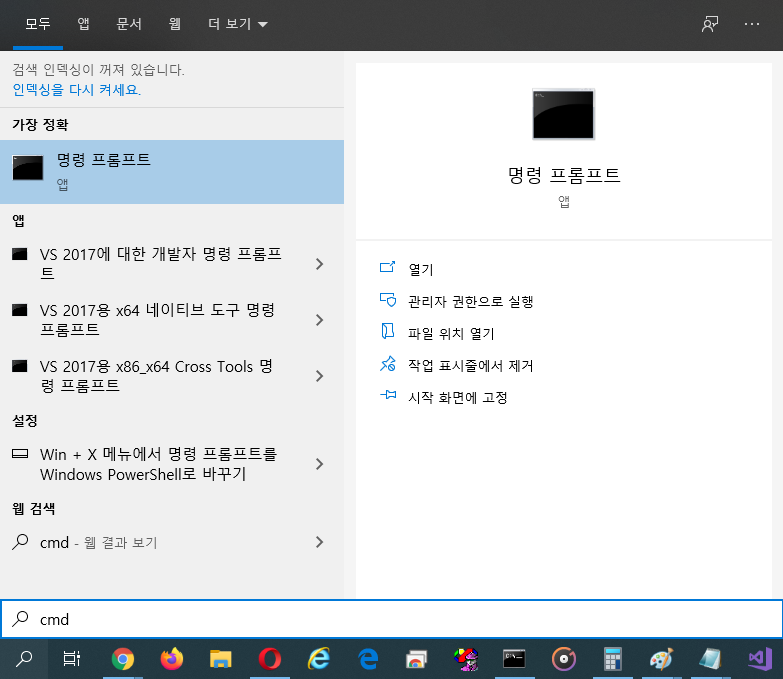Click the run as administrator shield icon

point(388,300)
